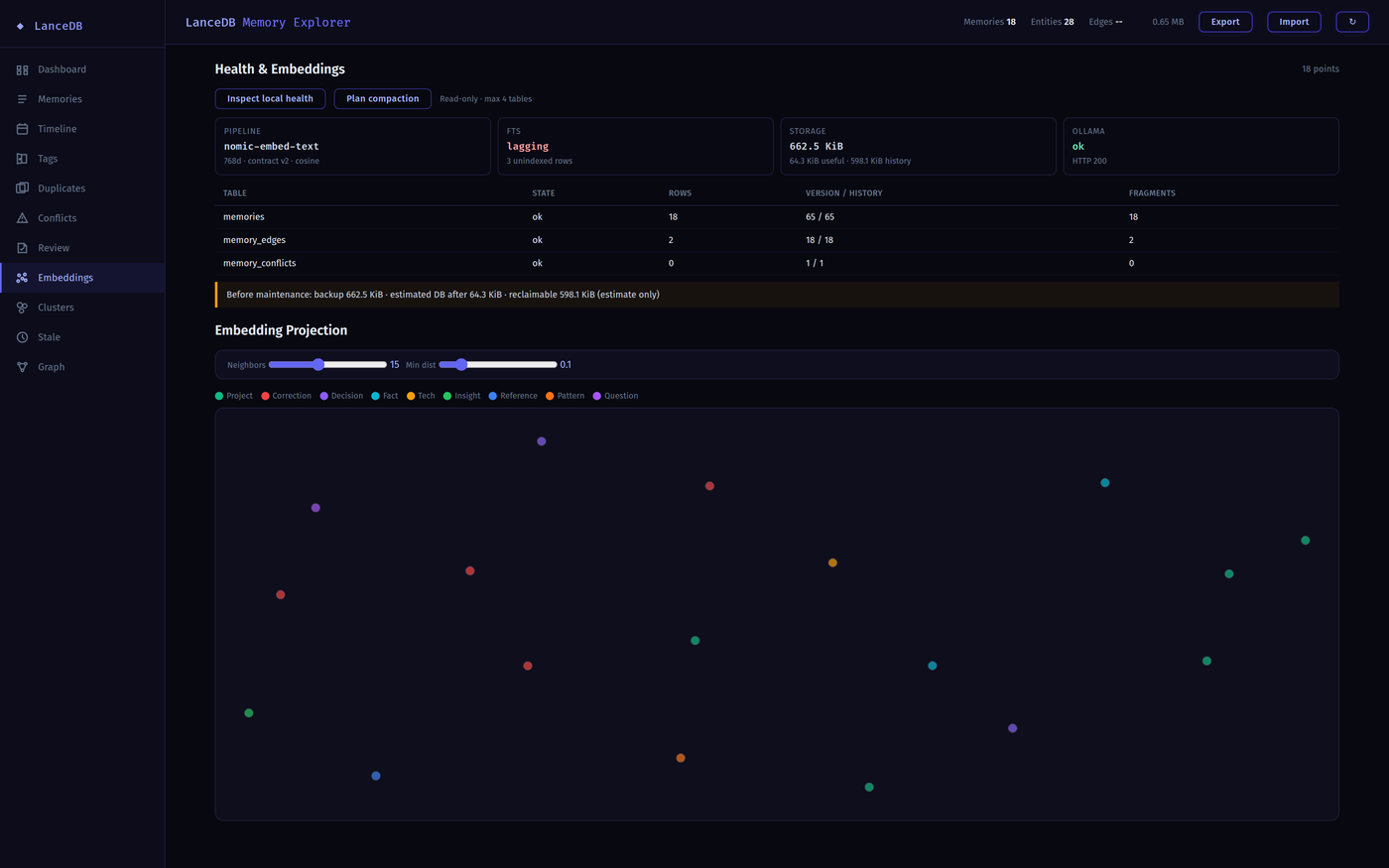Click the Tech legend entry

421,396
